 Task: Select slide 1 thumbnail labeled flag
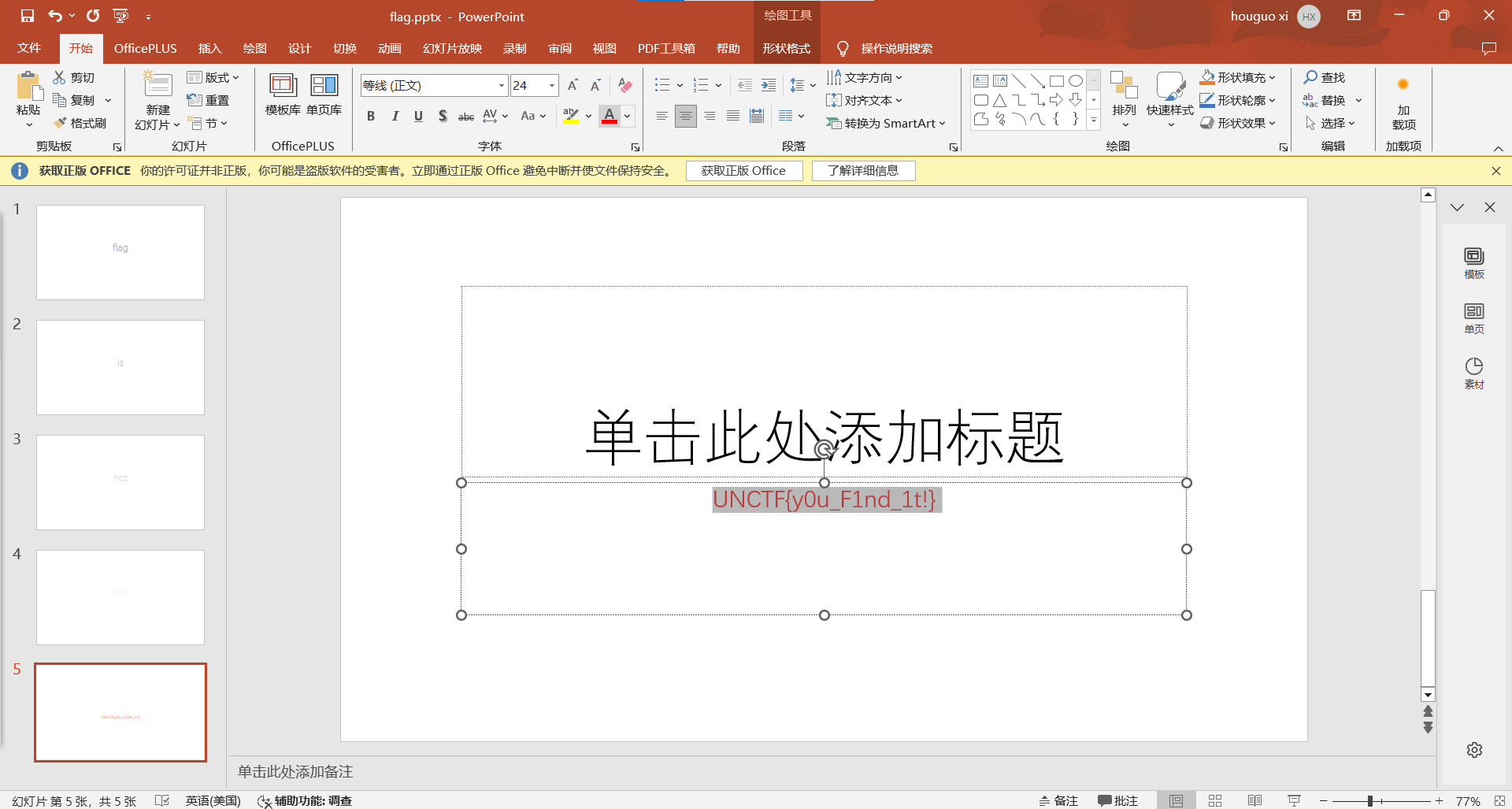pos(120,252)
